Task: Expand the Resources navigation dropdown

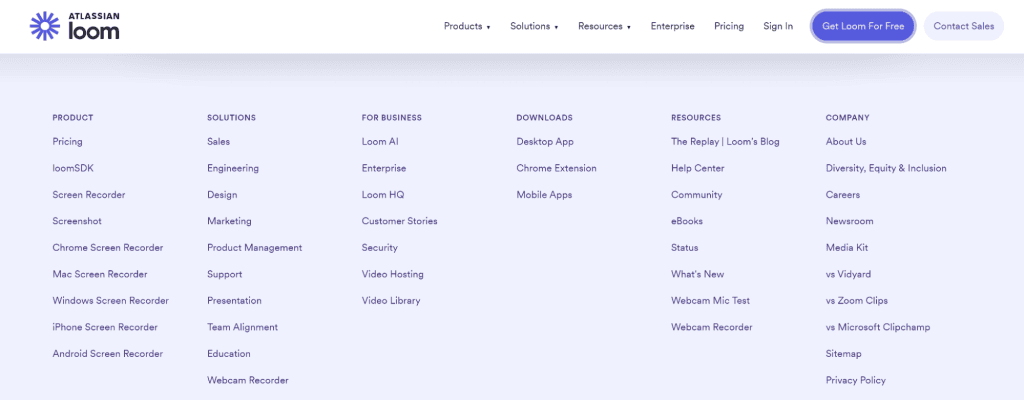Action: pyautogui.click(x=604, y=27)
